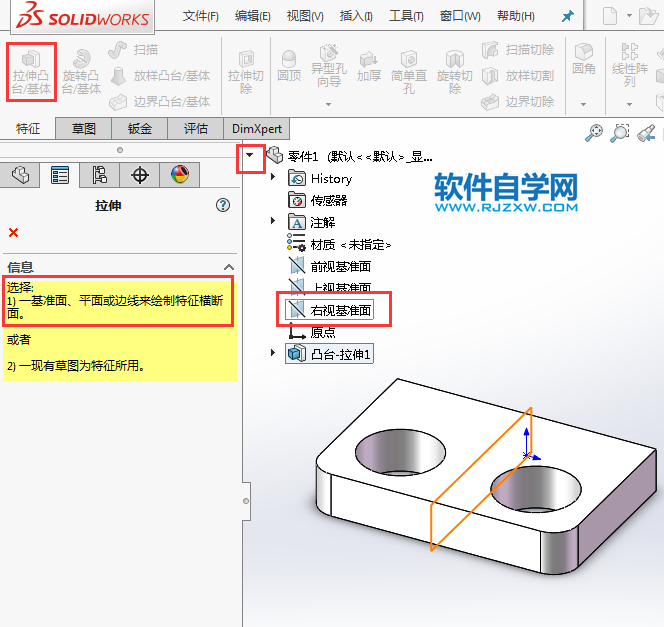Click the Revolved Cut (旋转切除) tool
Viewport: 664px width, 627px height.
tap(454, 72)
